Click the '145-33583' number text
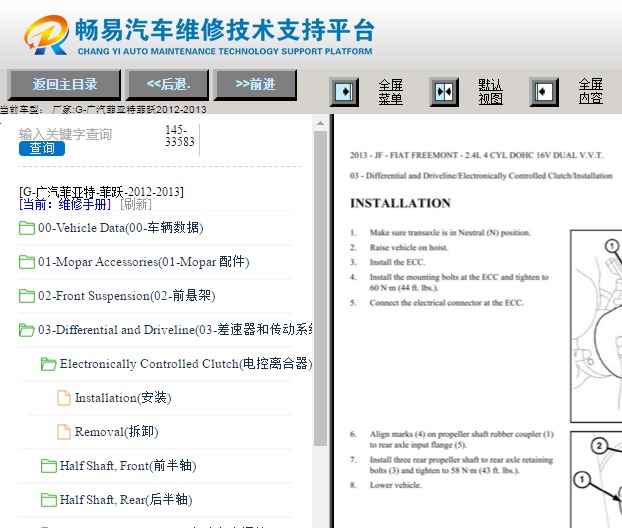622x528 pixels. tap(180, 136)
